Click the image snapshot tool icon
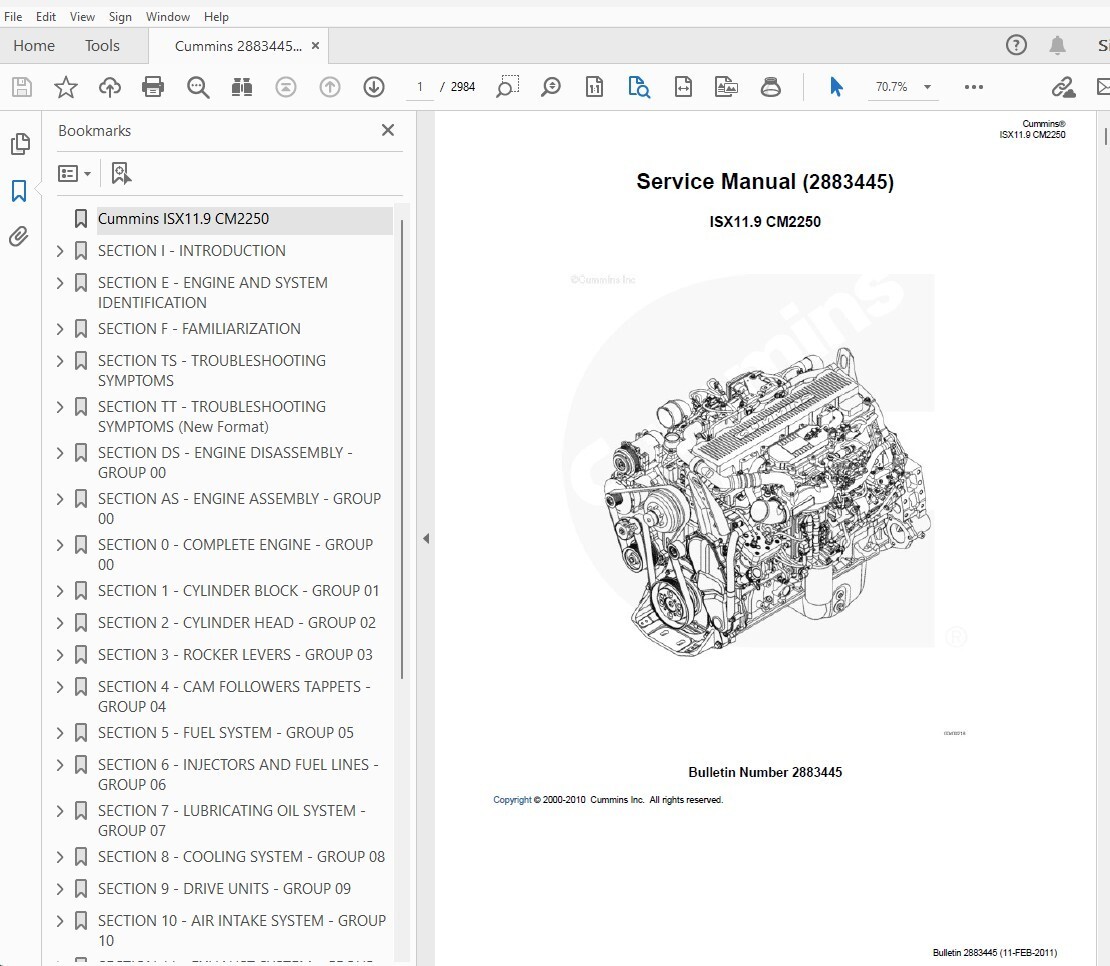The width and height of the screenshot is (1110, 966). [x=726, y=87]
